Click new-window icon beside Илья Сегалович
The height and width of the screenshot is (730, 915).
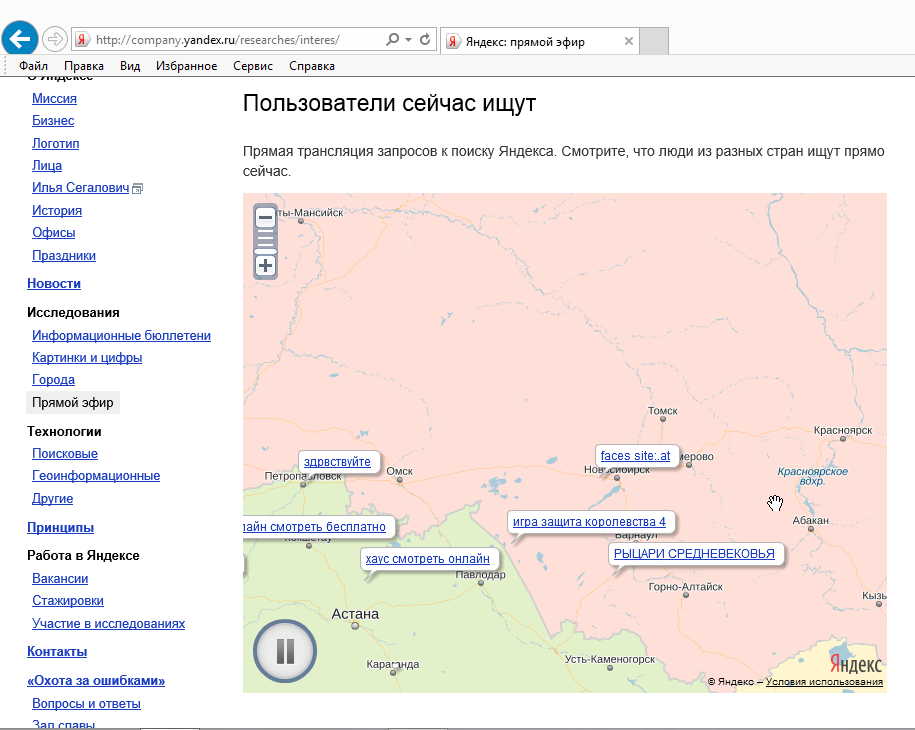click(x=138, y=188)
